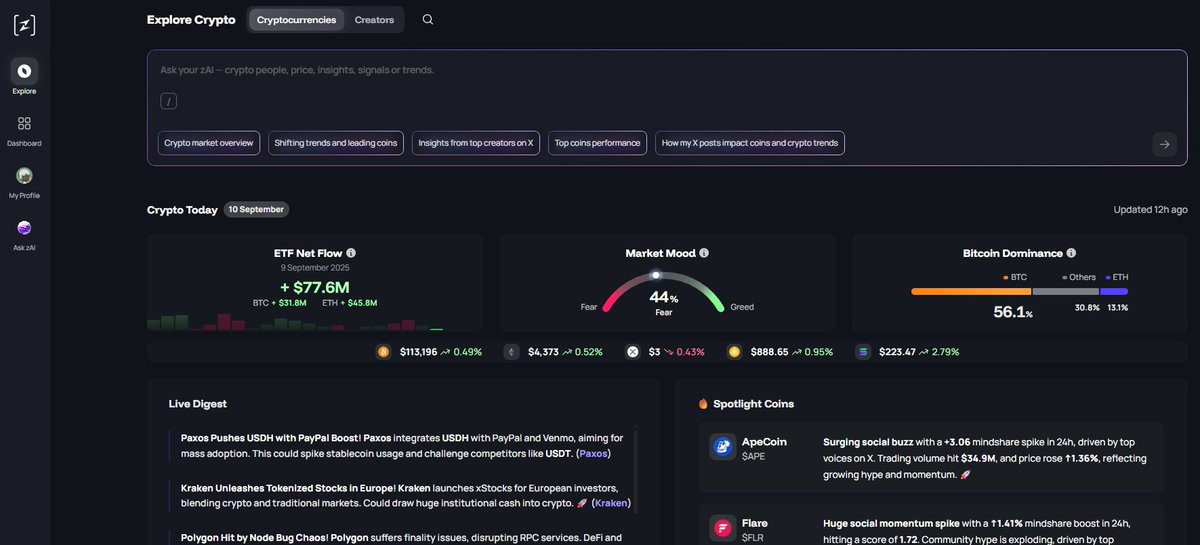This screenshot has width=1200, height=545.
Task: Select Crypto market overview suggestion
Action: [209, 143]
